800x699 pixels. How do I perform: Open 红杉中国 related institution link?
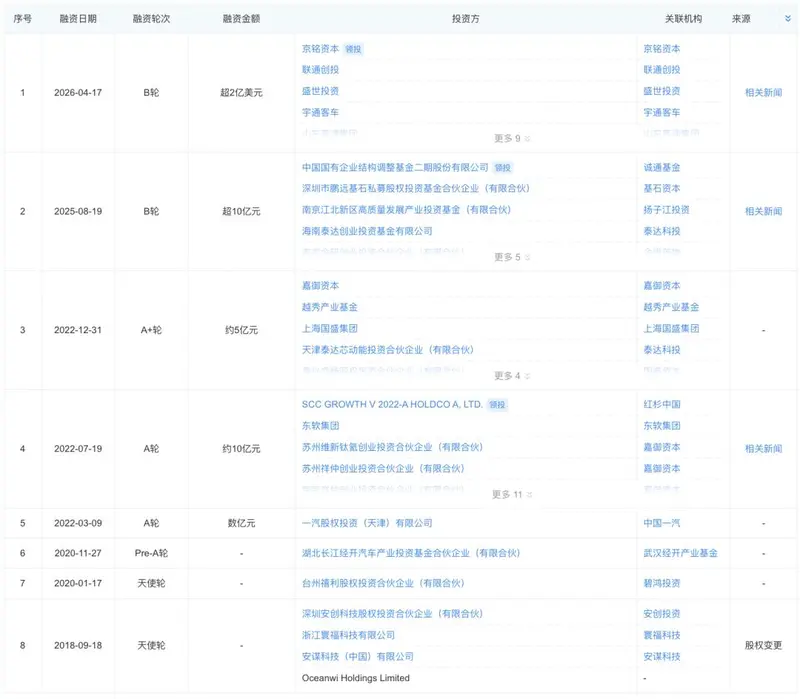(662, 404)
